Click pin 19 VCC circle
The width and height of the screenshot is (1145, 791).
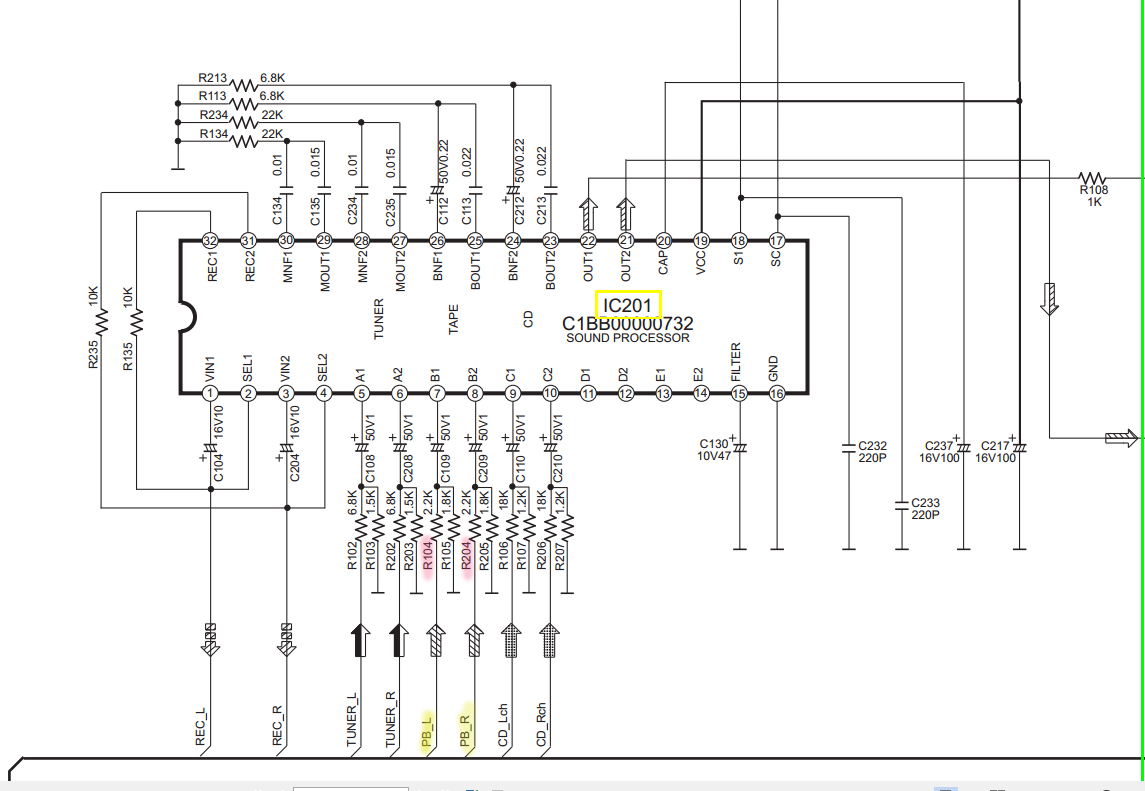701,241
